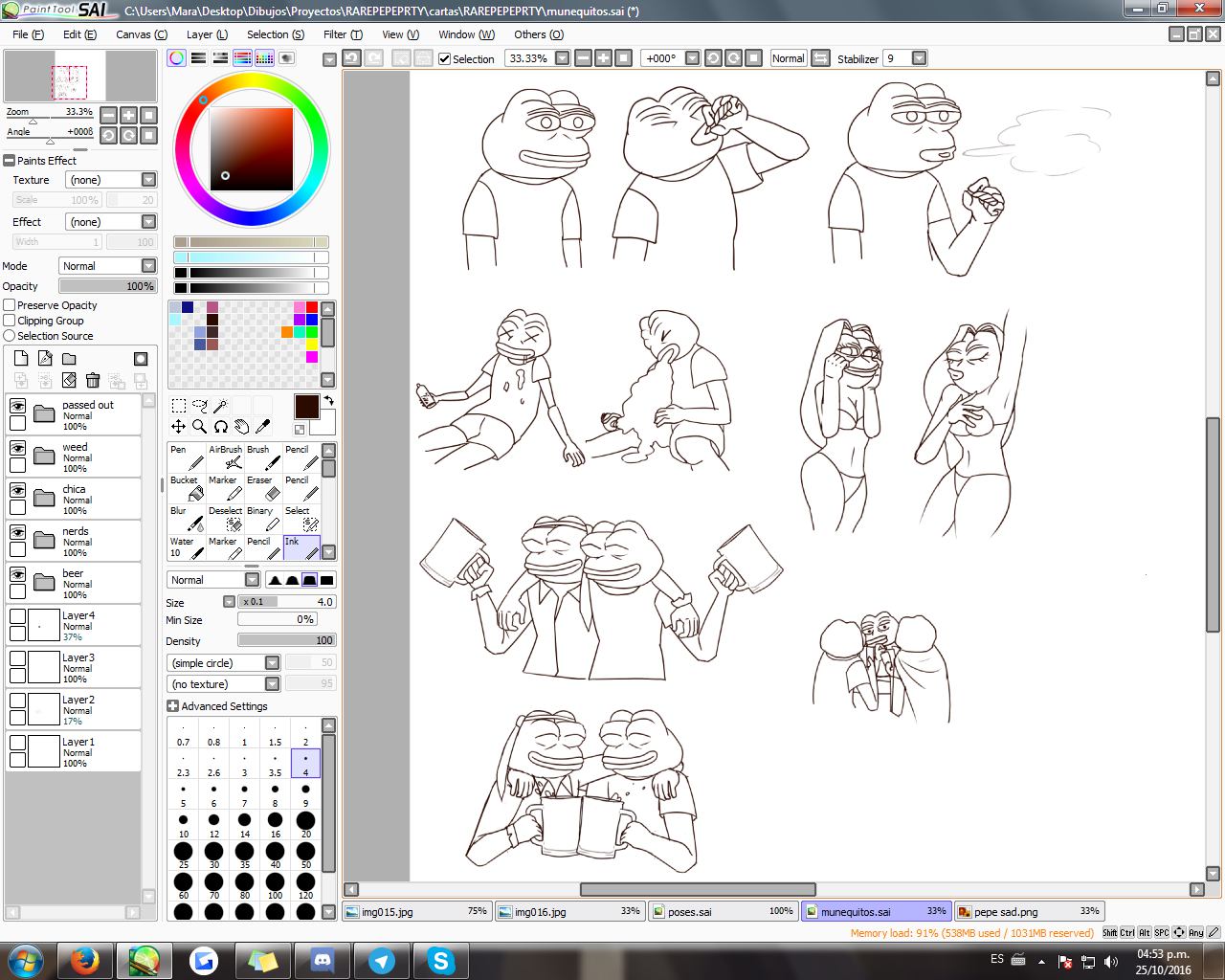Click the dark brown foreground color swatch

click(306, 407)
